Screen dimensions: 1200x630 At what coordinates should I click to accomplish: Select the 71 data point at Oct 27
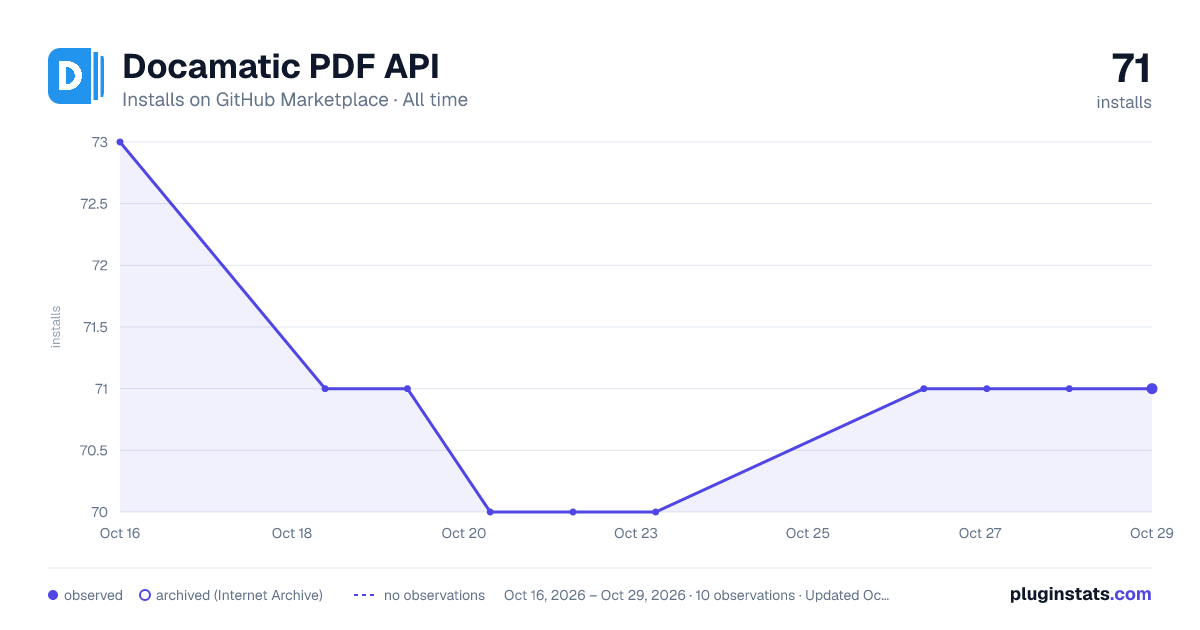click(987, 388)
